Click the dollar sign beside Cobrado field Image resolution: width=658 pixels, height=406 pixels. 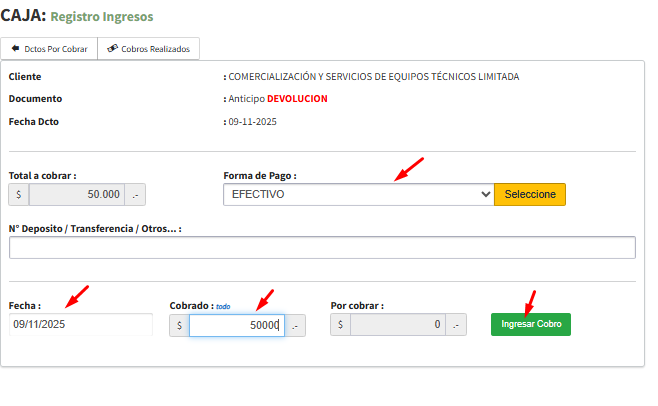click(x=179, y=325)
